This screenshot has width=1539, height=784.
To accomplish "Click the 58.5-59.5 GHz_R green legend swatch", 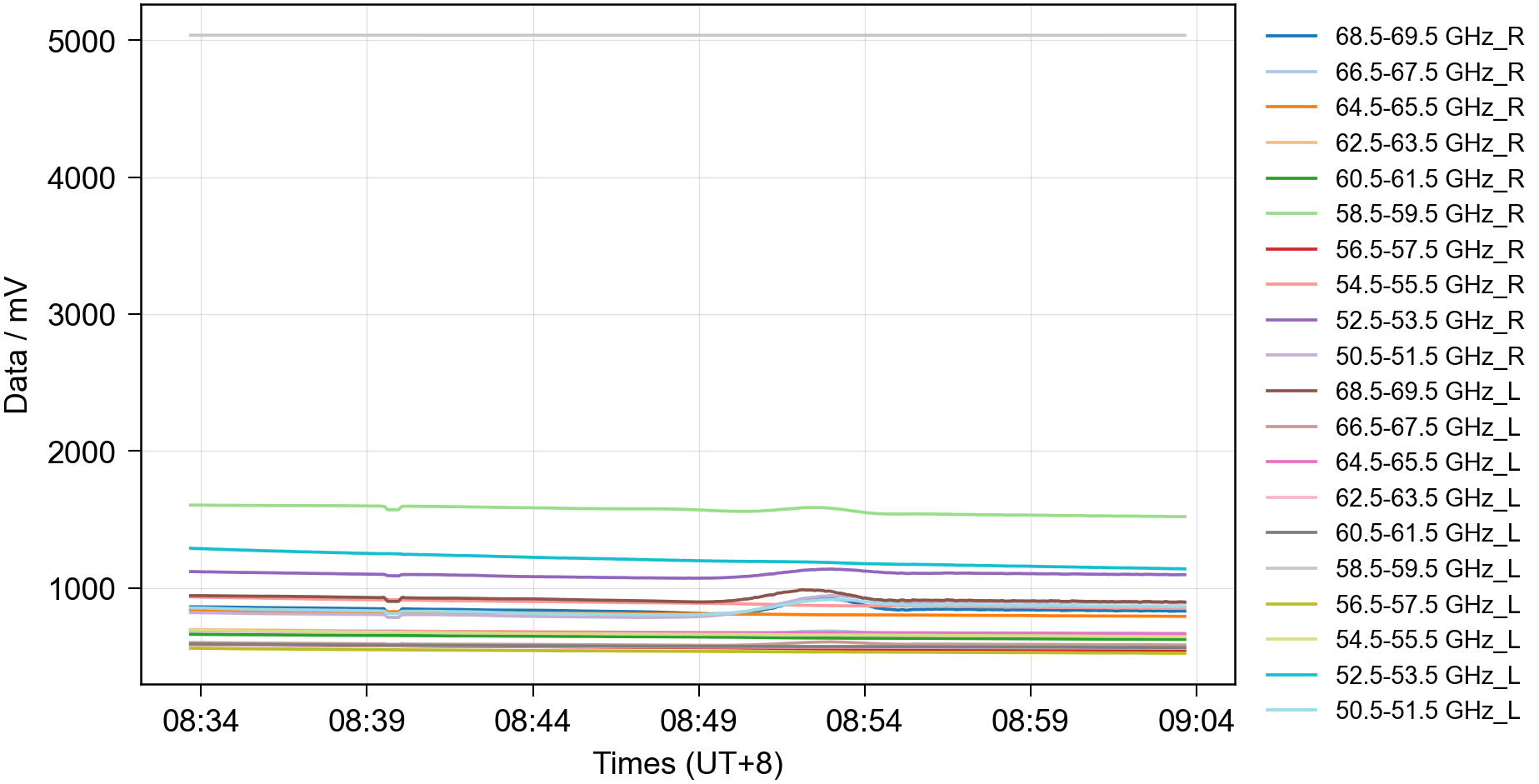I will (x=1291, y=214).
